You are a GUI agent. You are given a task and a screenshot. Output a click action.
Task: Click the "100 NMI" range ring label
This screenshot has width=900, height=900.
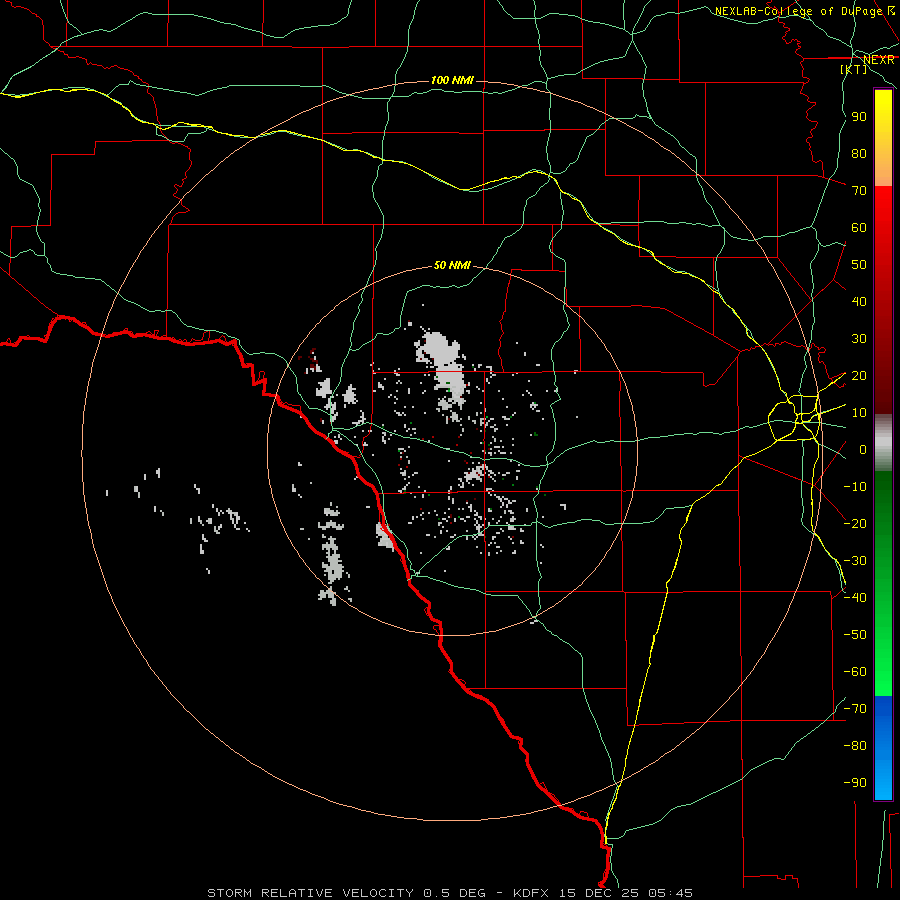coord(452,80)
